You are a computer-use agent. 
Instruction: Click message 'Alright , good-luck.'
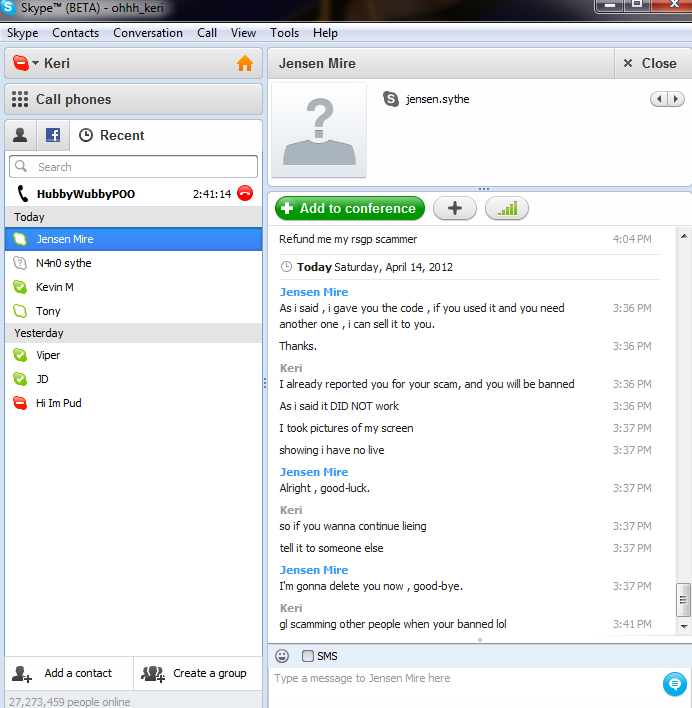pyautogui.click(x=325, y=488)
